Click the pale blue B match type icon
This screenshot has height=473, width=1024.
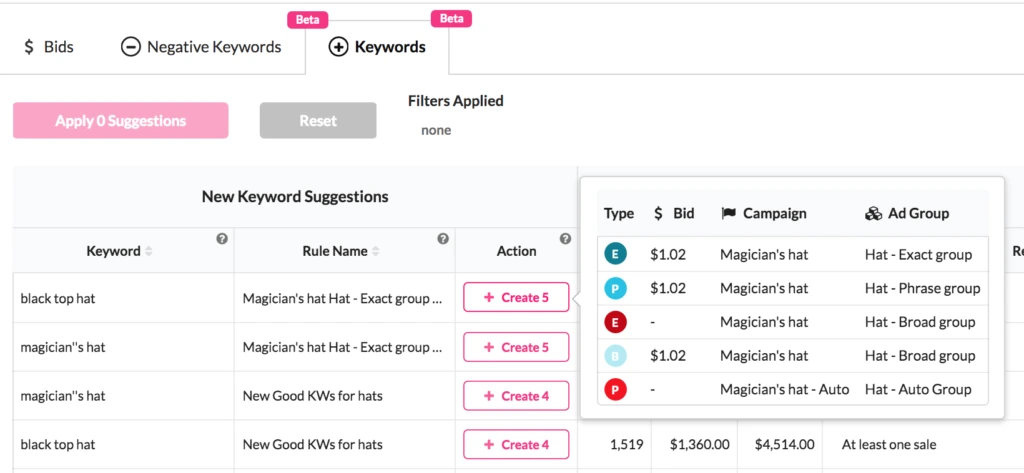pos(615,356)
